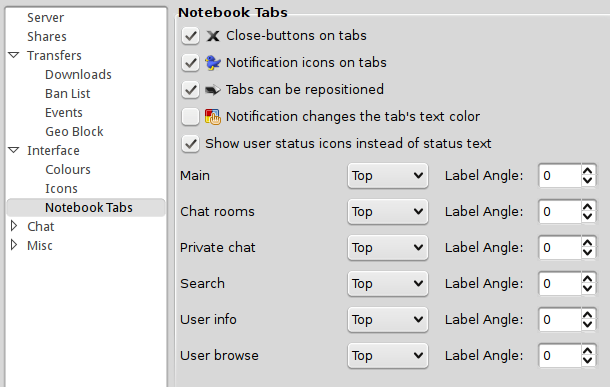Open the Search tab position dropdown
This screenshot has width=610, height=387.
[388, 284]
